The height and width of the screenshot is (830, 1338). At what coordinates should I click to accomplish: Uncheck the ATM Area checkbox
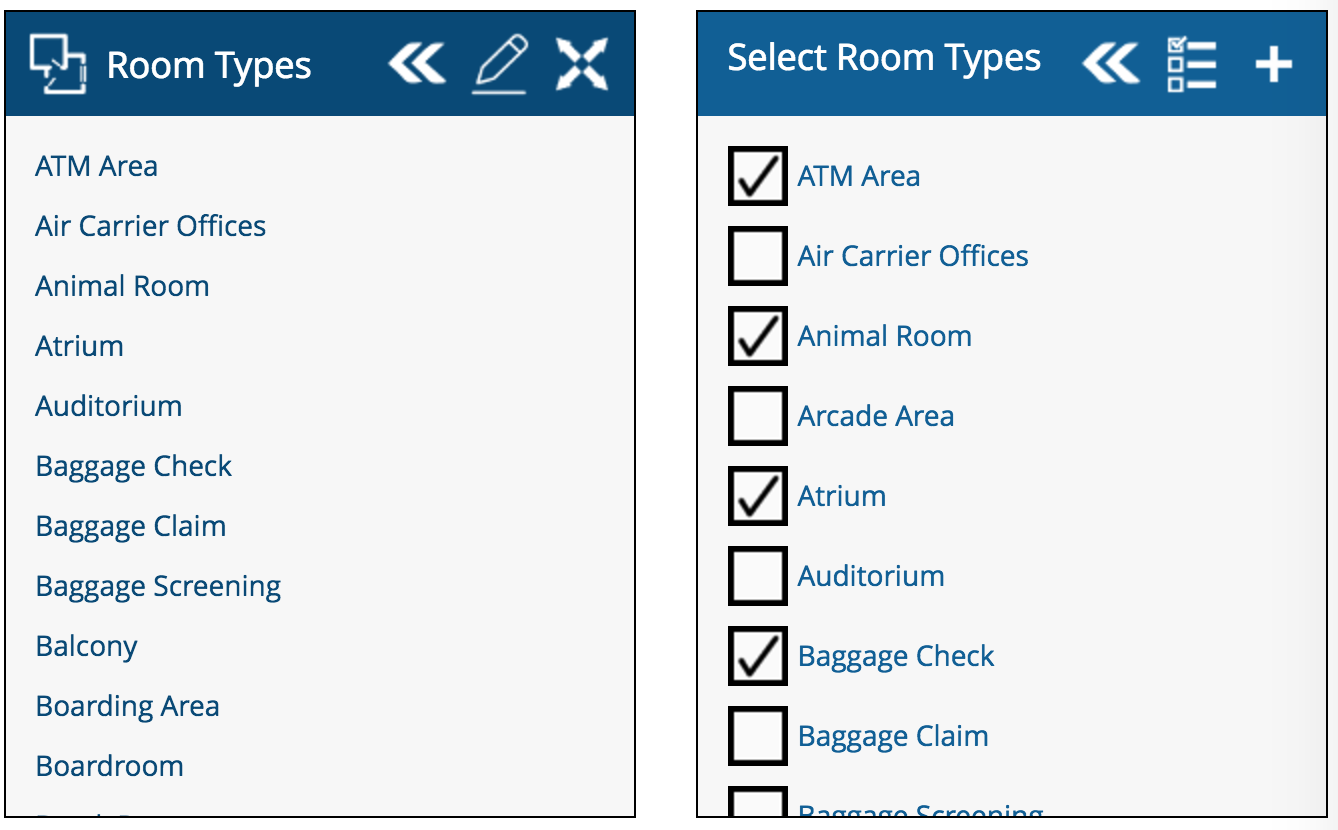click(x=757, y=176)
